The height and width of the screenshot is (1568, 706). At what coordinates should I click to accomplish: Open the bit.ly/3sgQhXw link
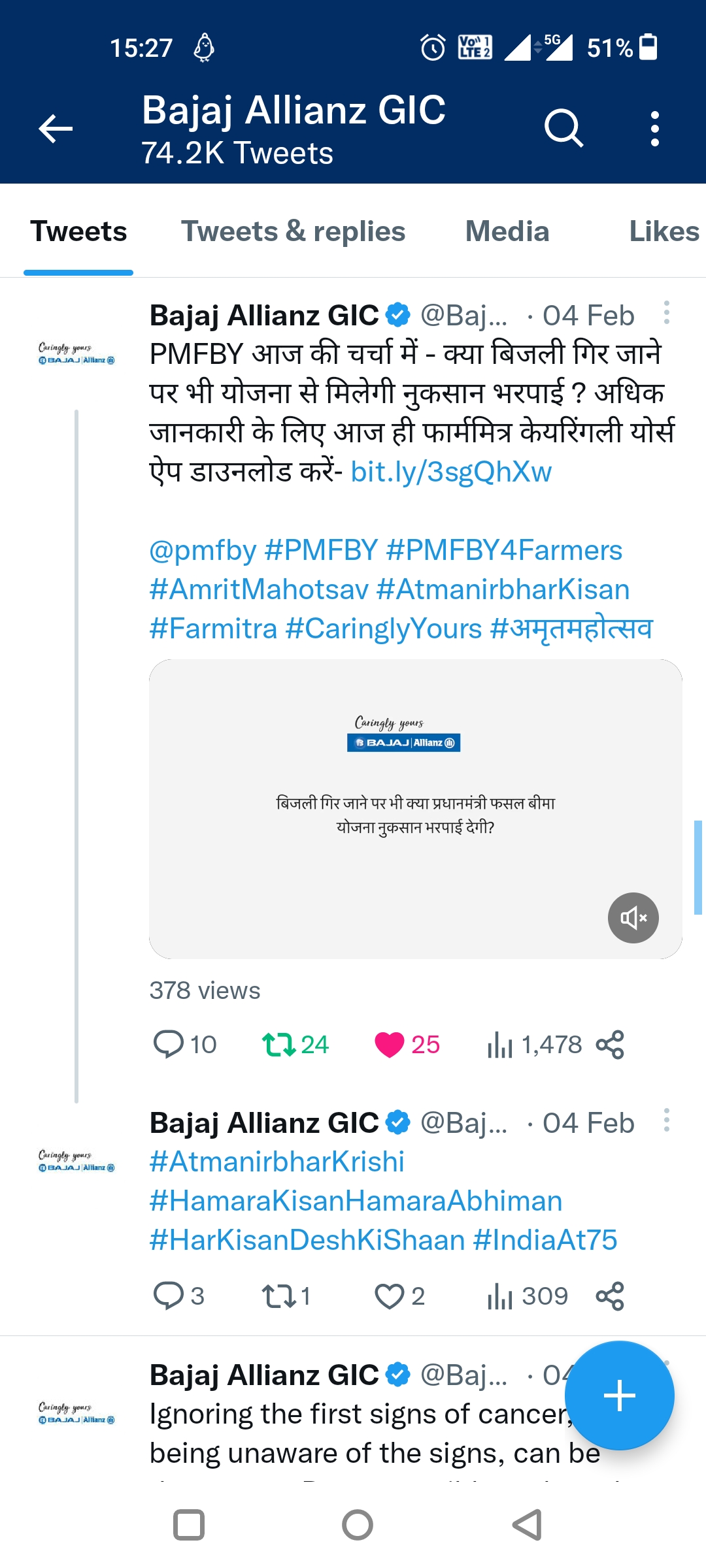(x=451, y=472)
